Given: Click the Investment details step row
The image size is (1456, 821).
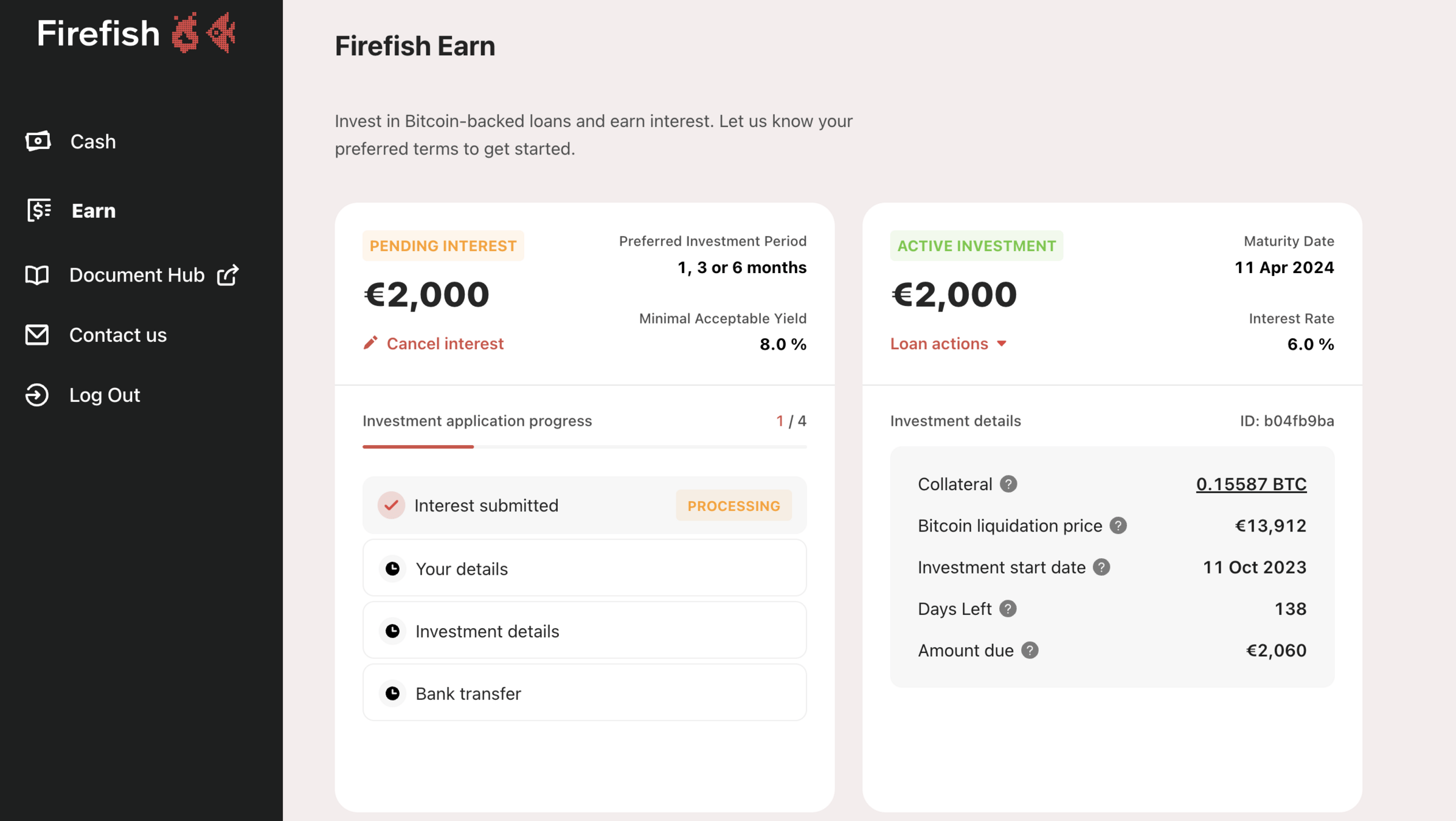Looking at the screenshot, I should [584, 631].
